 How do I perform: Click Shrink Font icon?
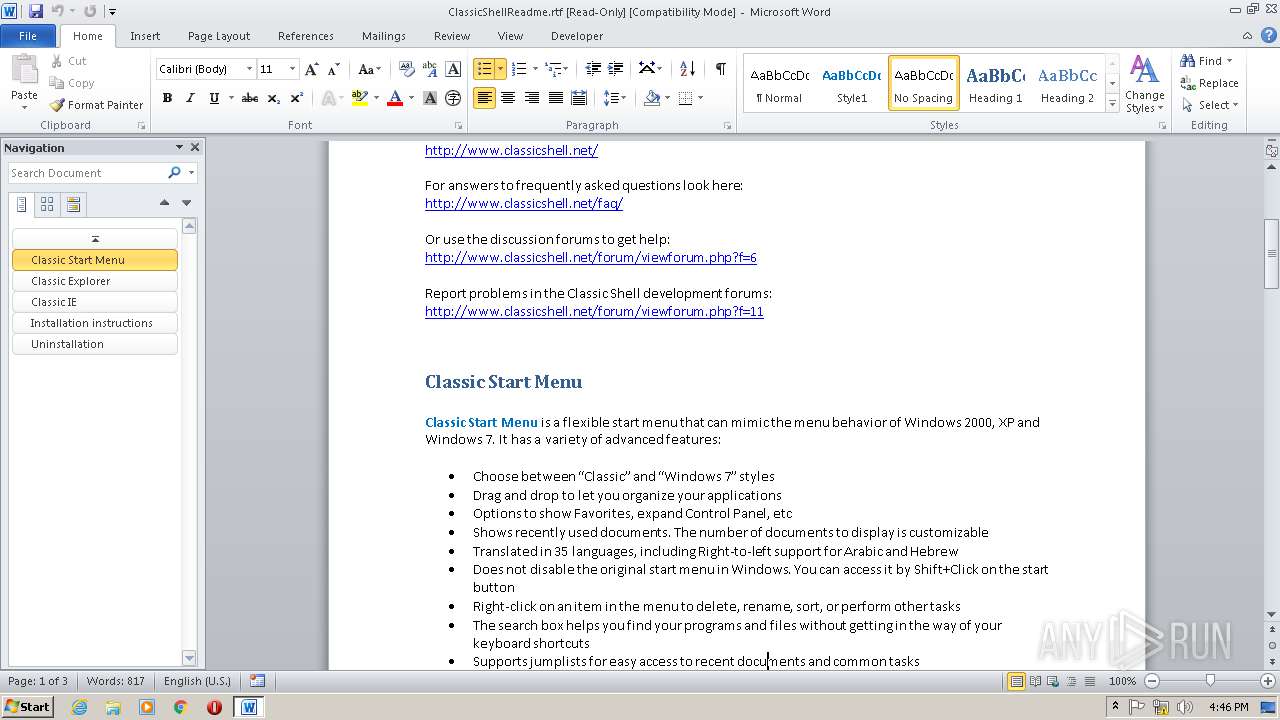coord(334,69)
